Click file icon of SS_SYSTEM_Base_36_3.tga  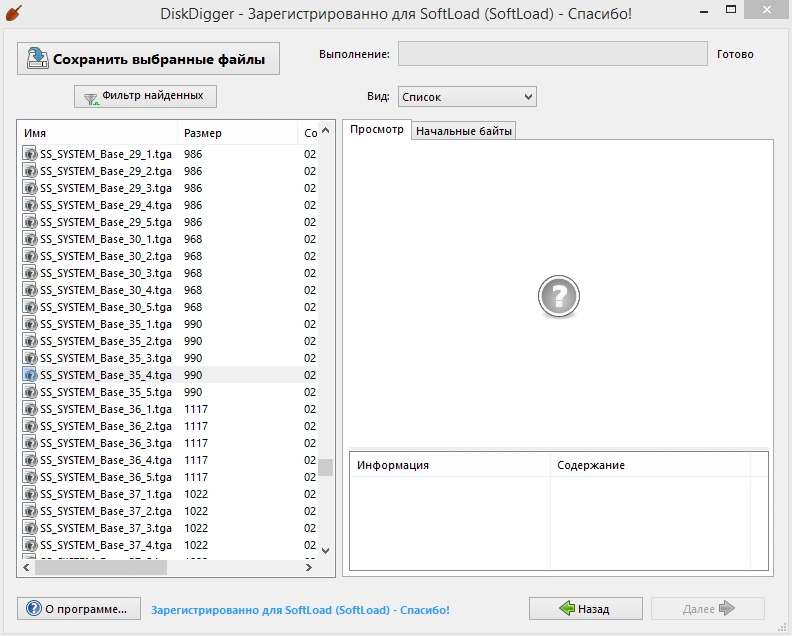(30, 443)
